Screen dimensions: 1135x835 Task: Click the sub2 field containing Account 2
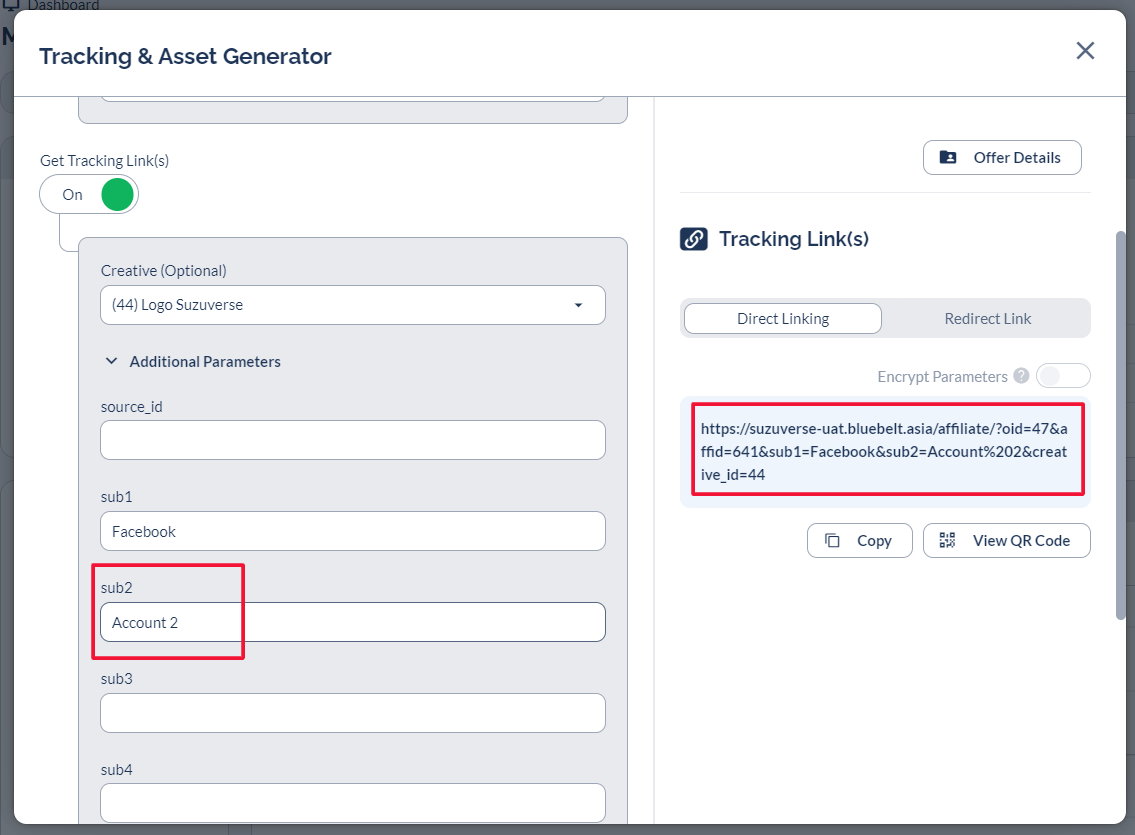tap(353, 622)
